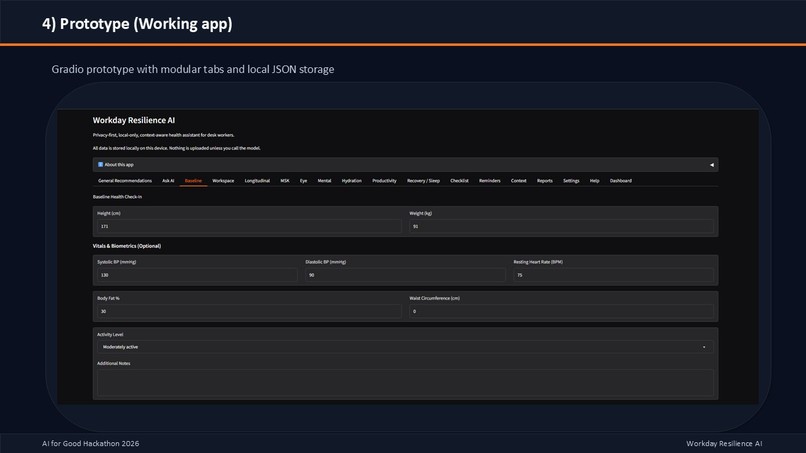Switch to the Eye tab

303,180
